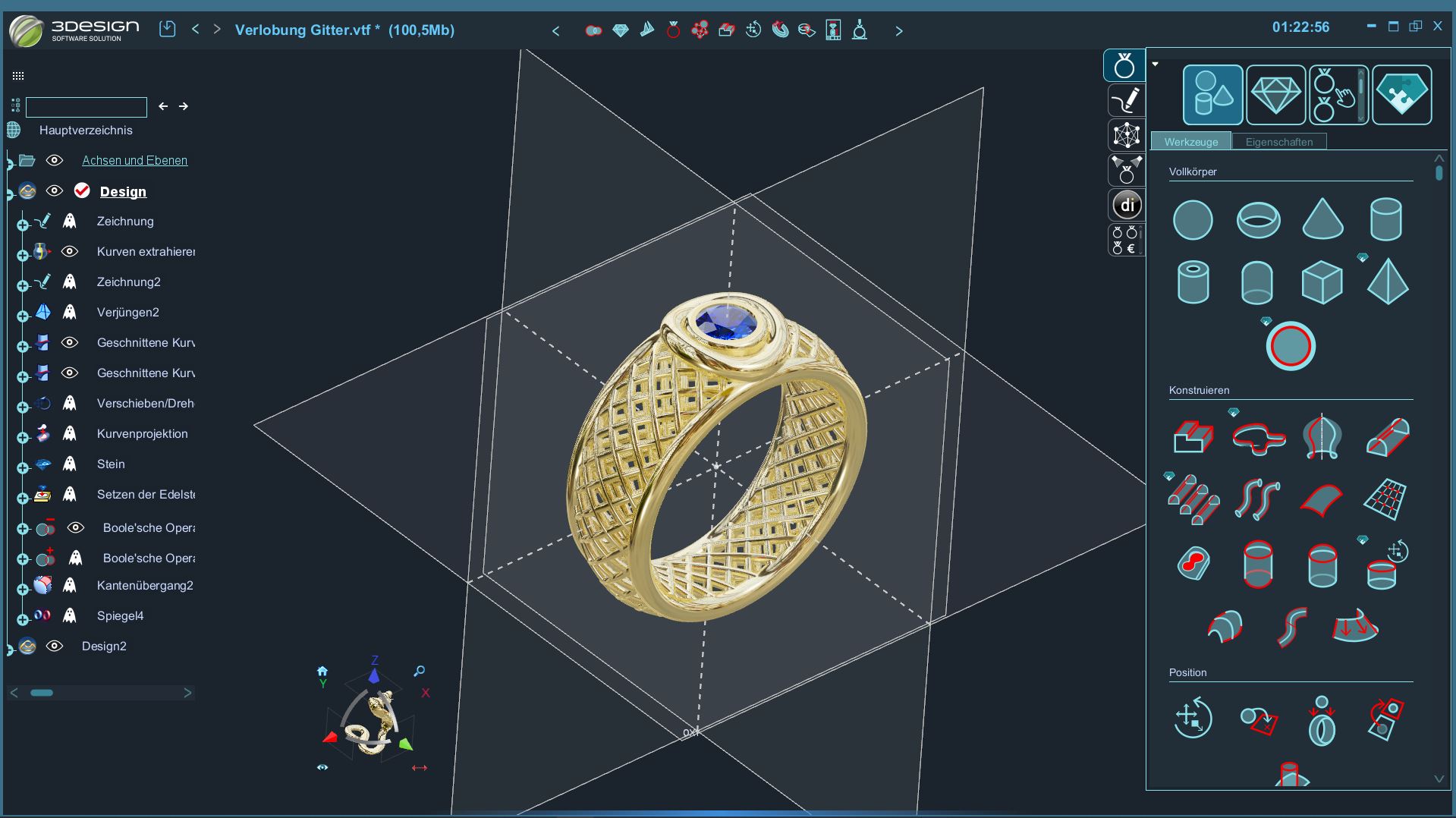This screenshot has height=818, width=1456.
Task: Toggle visibility of Design2
Action: point(54,646)
